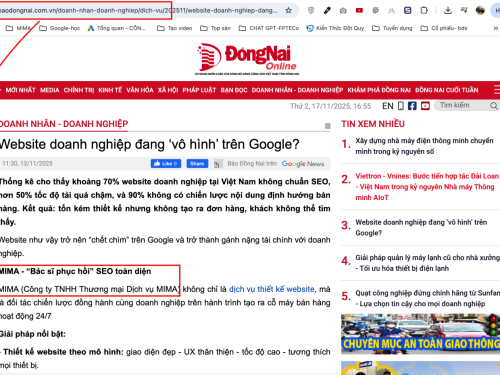Click the TIN XEM NHIỀU heading

[373, 124]
